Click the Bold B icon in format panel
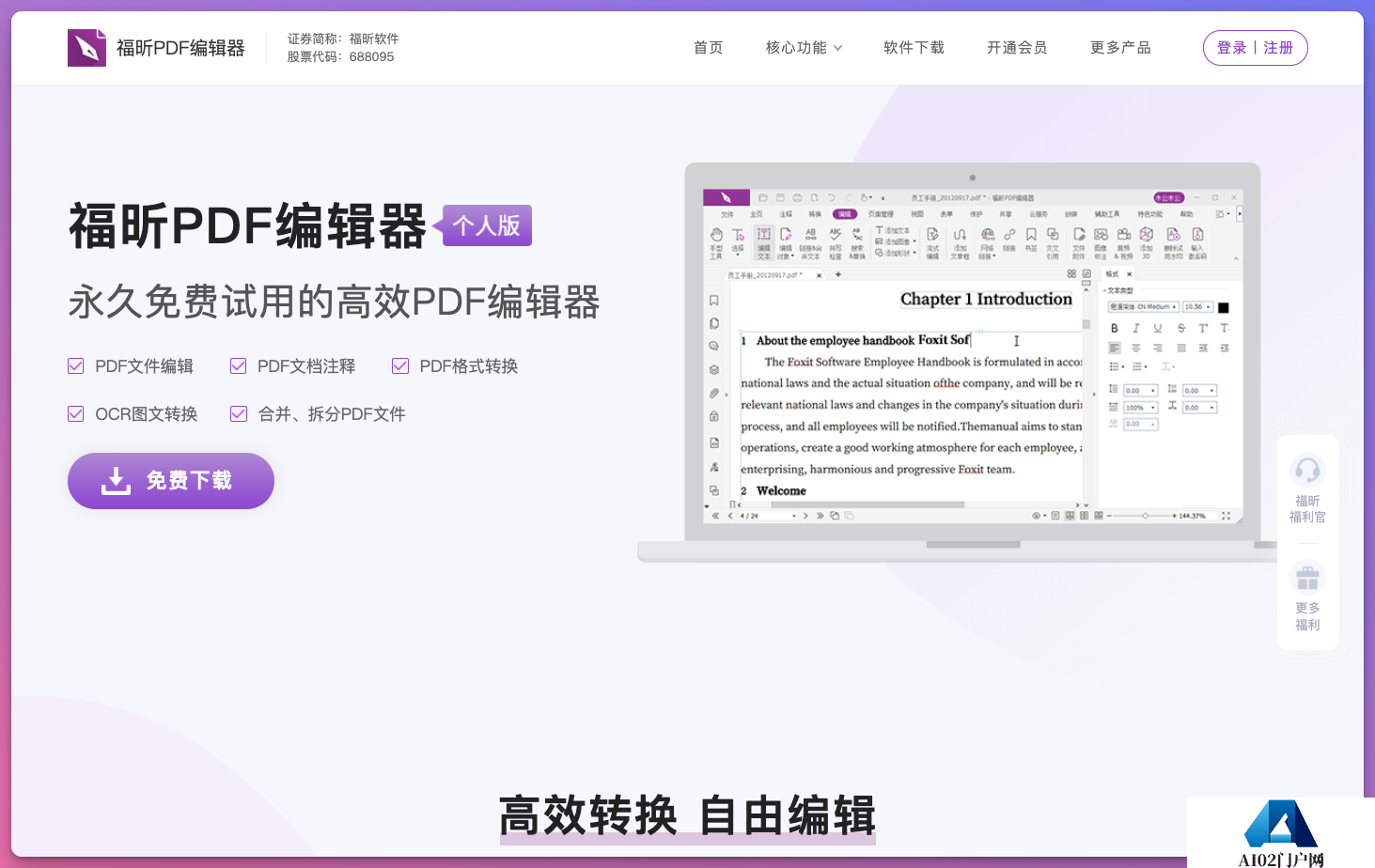The height and width of the screenshot is (868, 1375). (x=1115, y=328)
